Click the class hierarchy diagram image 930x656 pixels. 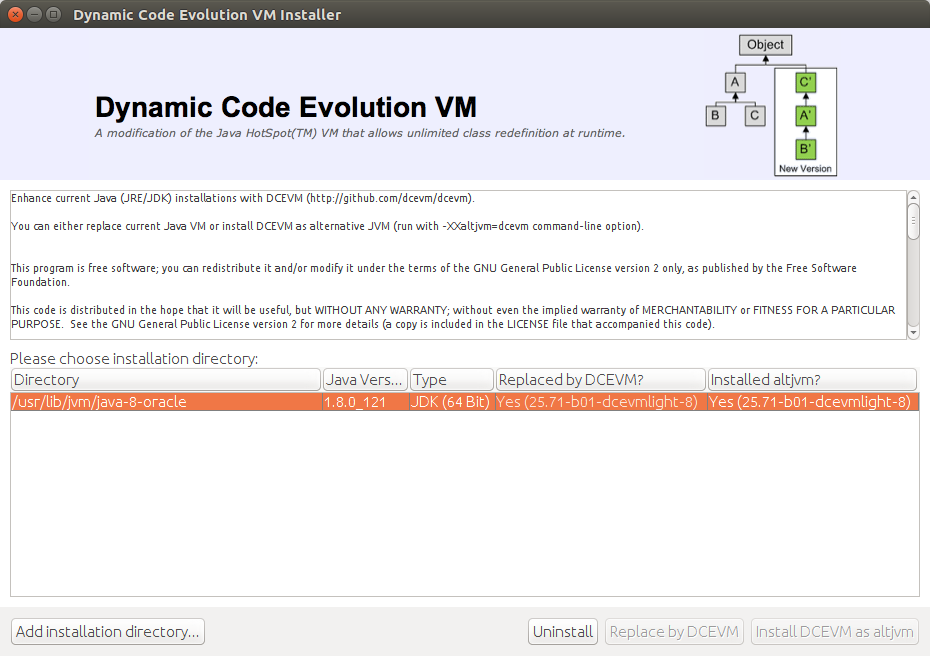pyautogui.click(x=771, y=106)
